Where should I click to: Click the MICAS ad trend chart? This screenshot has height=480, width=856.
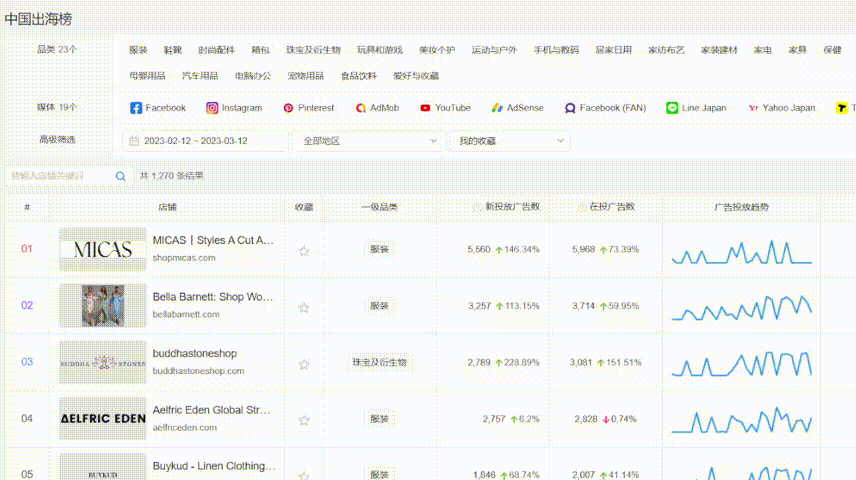(741, 252)
